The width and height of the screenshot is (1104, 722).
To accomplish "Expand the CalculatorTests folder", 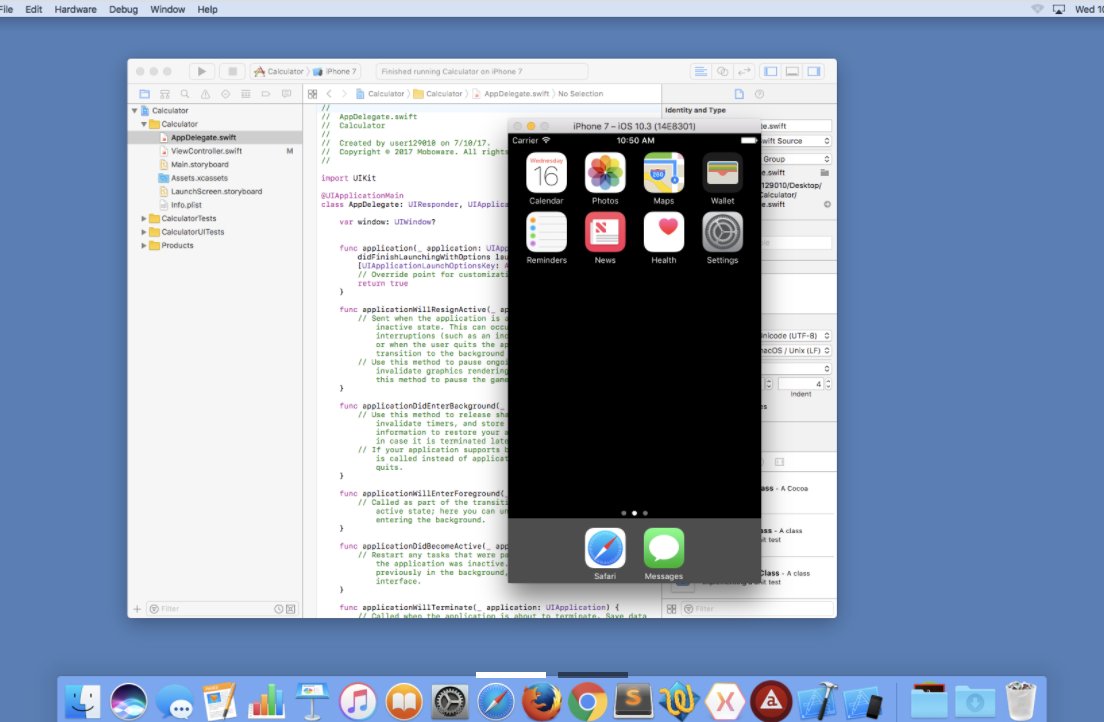I will tap(144, 218).
